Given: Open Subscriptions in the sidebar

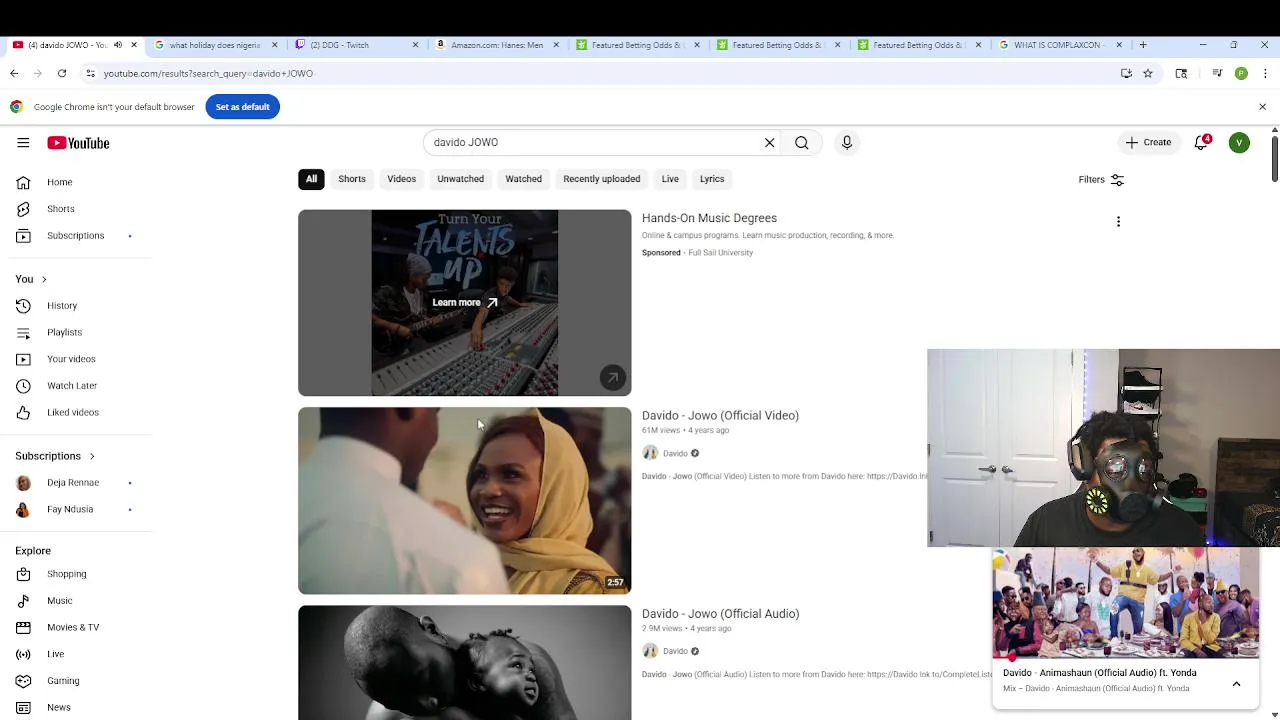Looking at the screenshot, I should pos(75,236).
